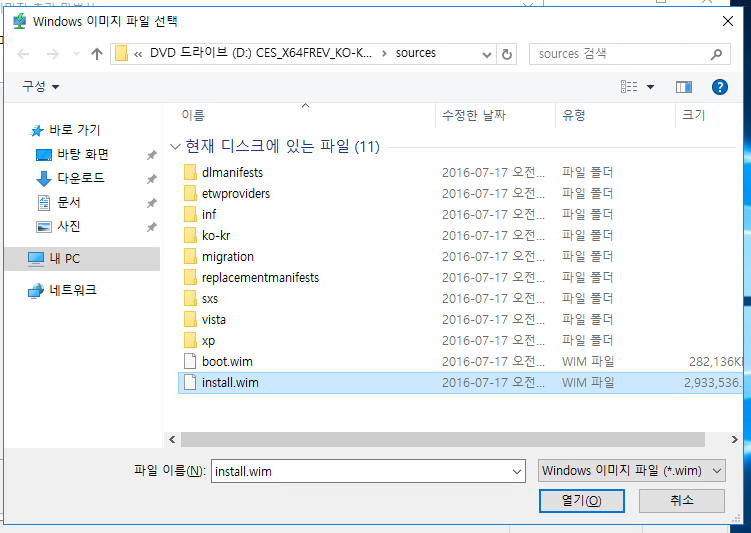Select 내 PC in navigation pane
Image resolution: width=751 pixels, height=533 pixels.
pyautogui.click(x=82, y=259)
